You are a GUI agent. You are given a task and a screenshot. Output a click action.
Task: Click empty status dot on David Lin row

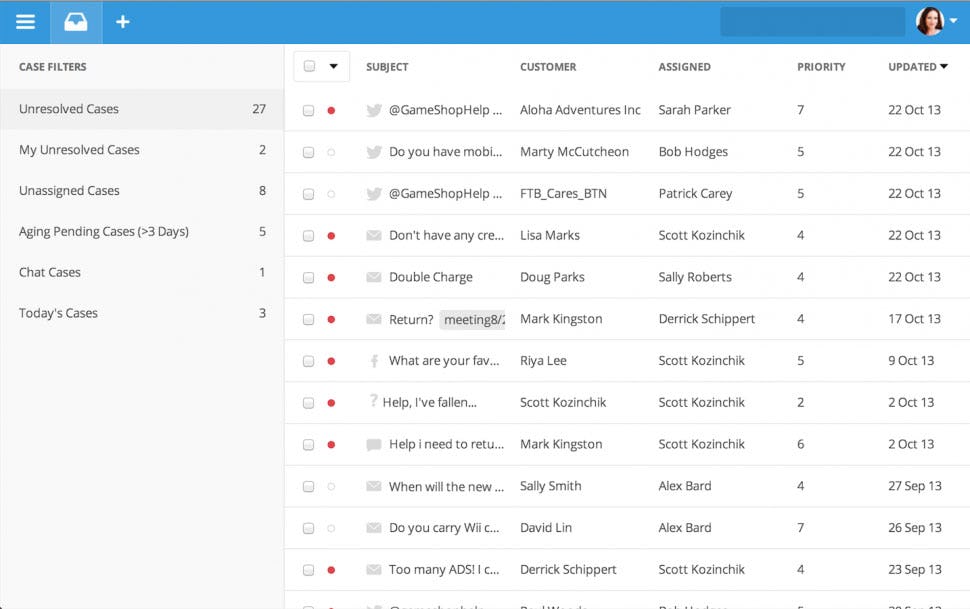point(331,529)
